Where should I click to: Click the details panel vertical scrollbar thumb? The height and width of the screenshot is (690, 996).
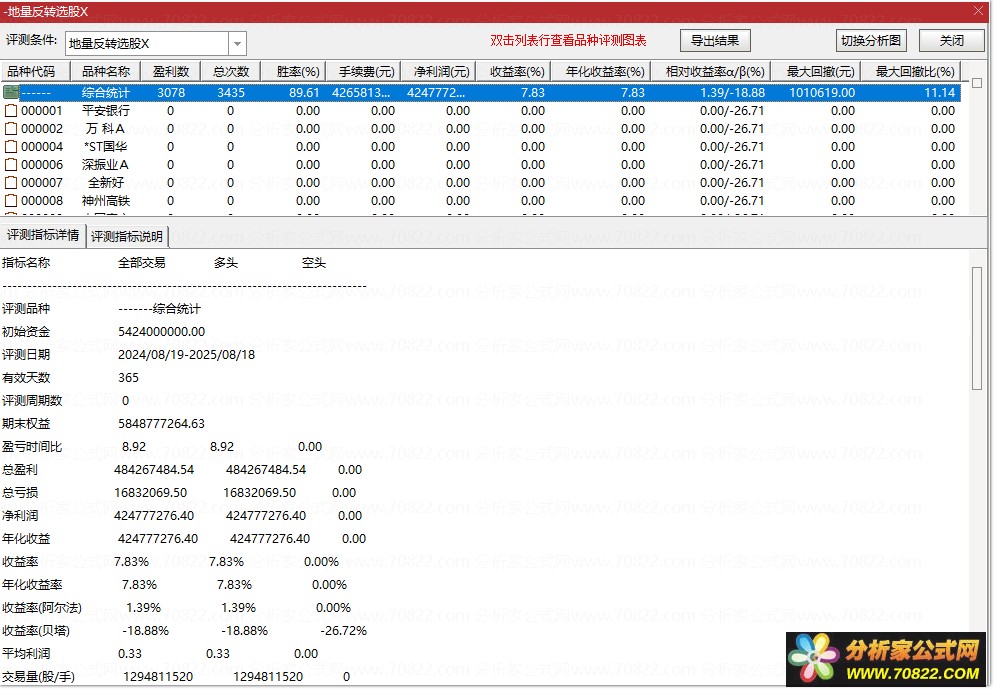point(977,328)
